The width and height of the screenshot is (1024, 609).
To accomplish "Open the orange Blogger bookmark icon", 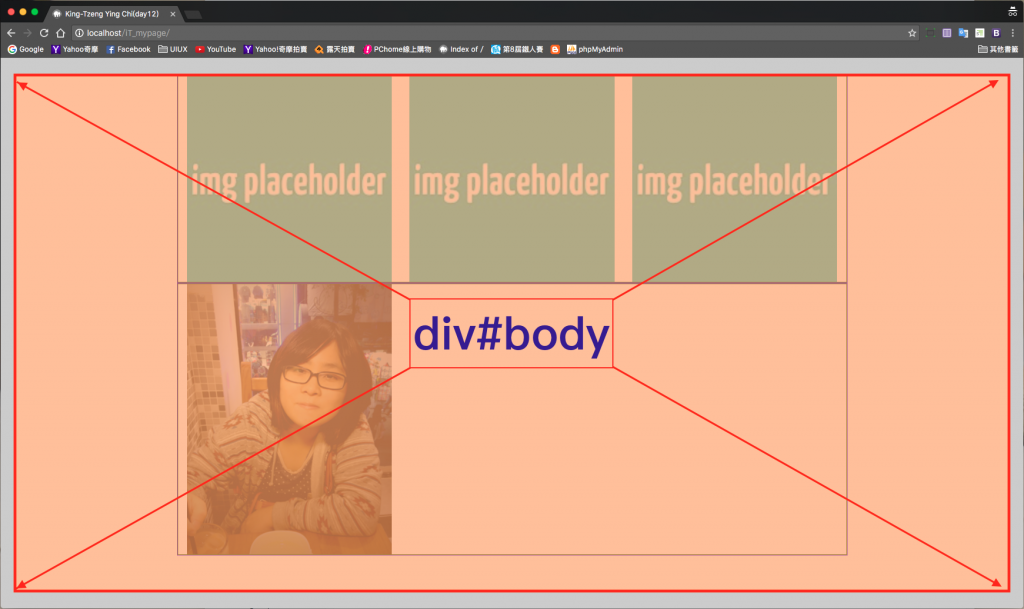I will click(555, 49).
